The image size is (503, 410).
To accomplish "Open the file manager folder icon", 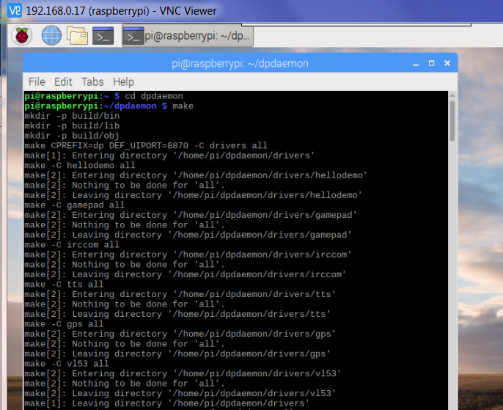I will pos(77,35).
